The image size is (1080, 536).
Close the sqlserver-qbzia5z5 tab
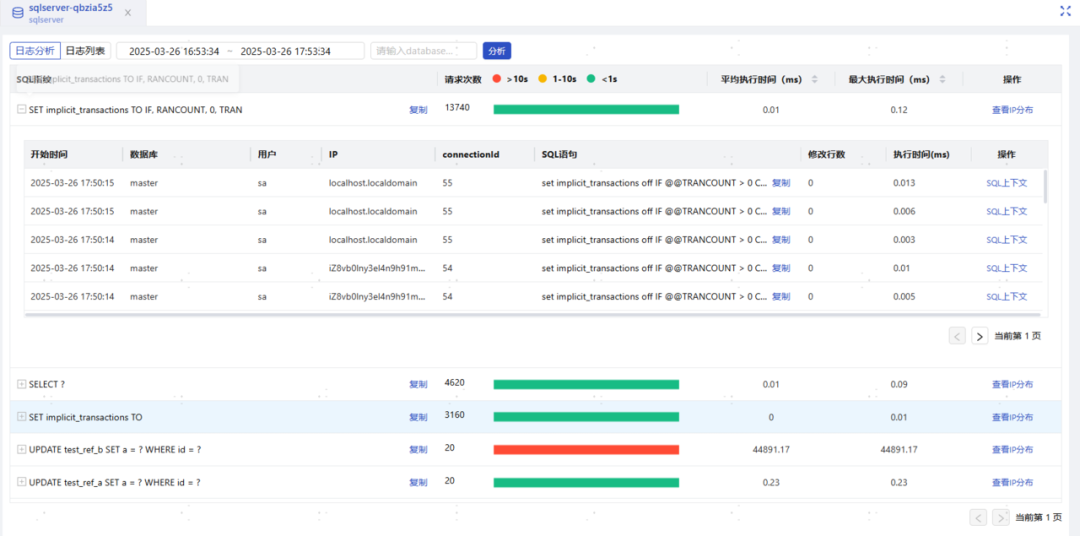click(x=127, y=12)
